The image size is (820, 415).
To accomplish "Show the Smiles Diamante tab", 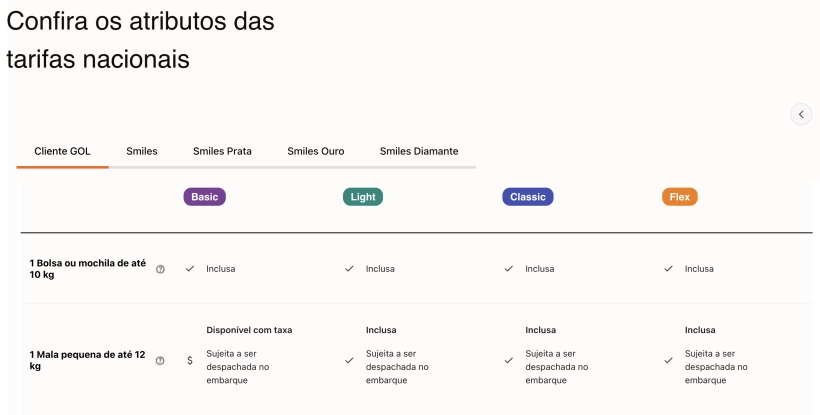I will [419, 151].
